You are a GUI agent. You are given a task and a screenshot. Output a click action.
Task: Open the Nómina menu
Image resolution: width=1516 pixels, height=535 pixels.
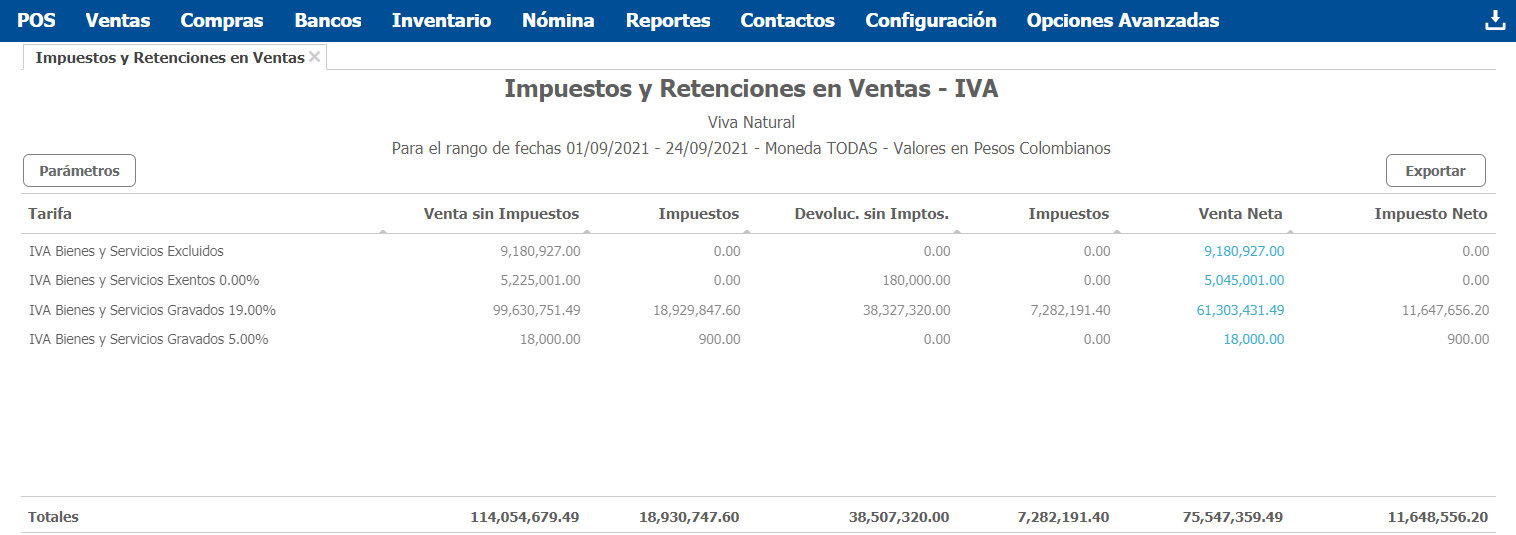point(558,20)
